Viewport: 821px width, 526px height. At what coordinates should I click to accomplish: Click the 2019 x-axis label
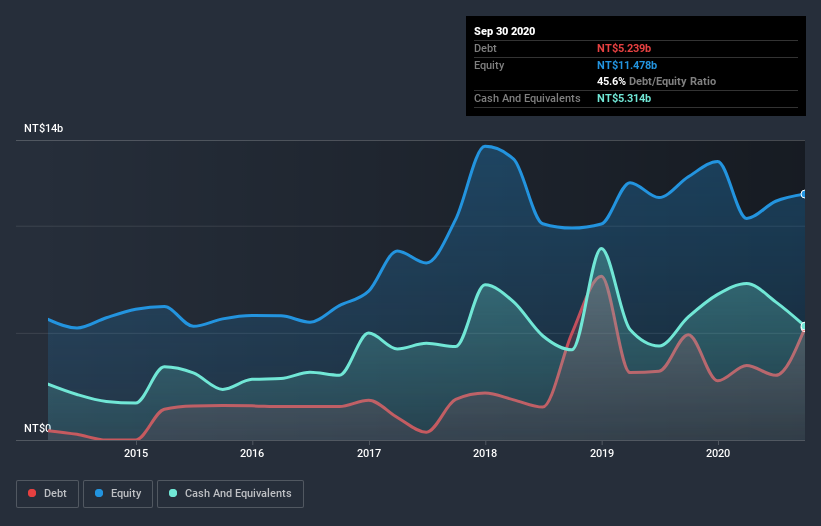click(602, 453)
